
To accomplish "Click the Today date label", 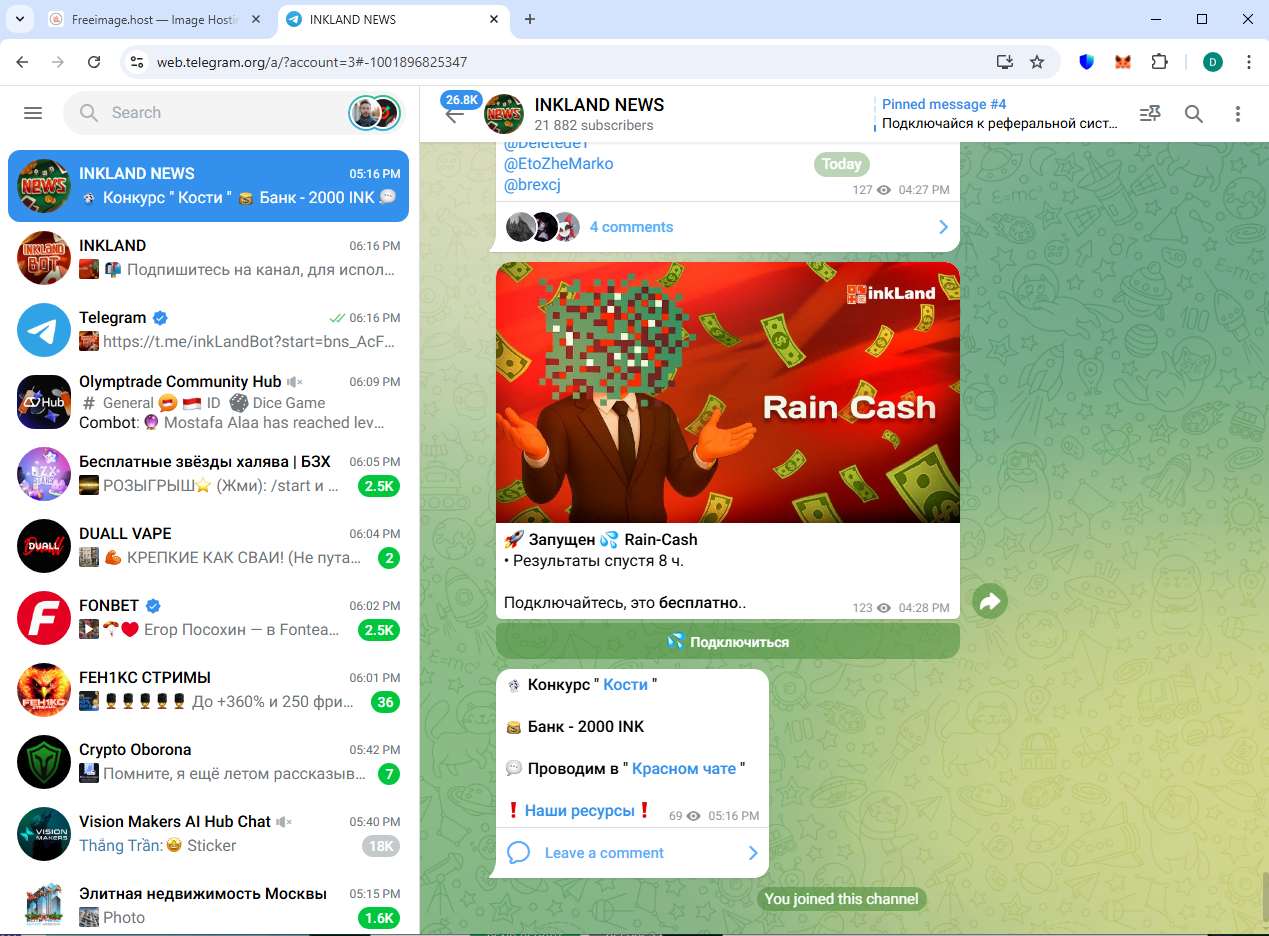I will click(842, 164).
